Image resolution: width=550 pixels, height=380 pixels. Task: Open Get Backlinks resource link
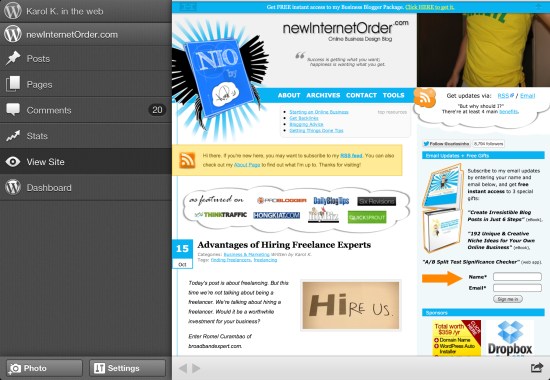[x=304, y=118]
